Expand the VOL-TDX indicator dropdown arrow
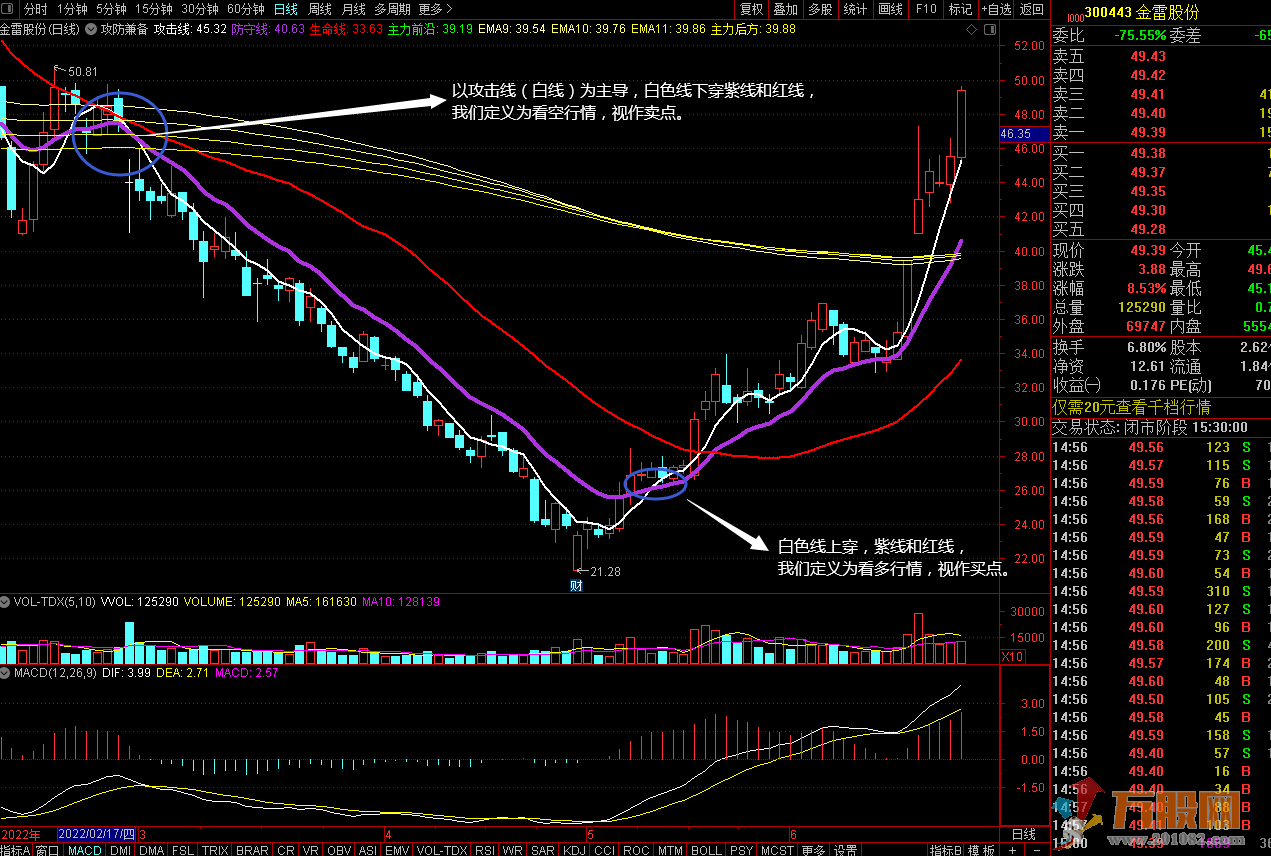This screenshot has width=1271, height=856. point(6,602)
